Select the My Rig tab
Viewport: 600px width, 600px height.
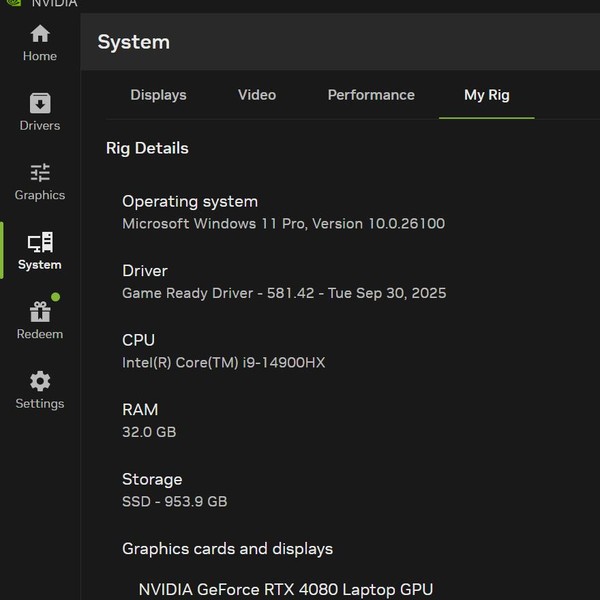(x=486, y=95)
